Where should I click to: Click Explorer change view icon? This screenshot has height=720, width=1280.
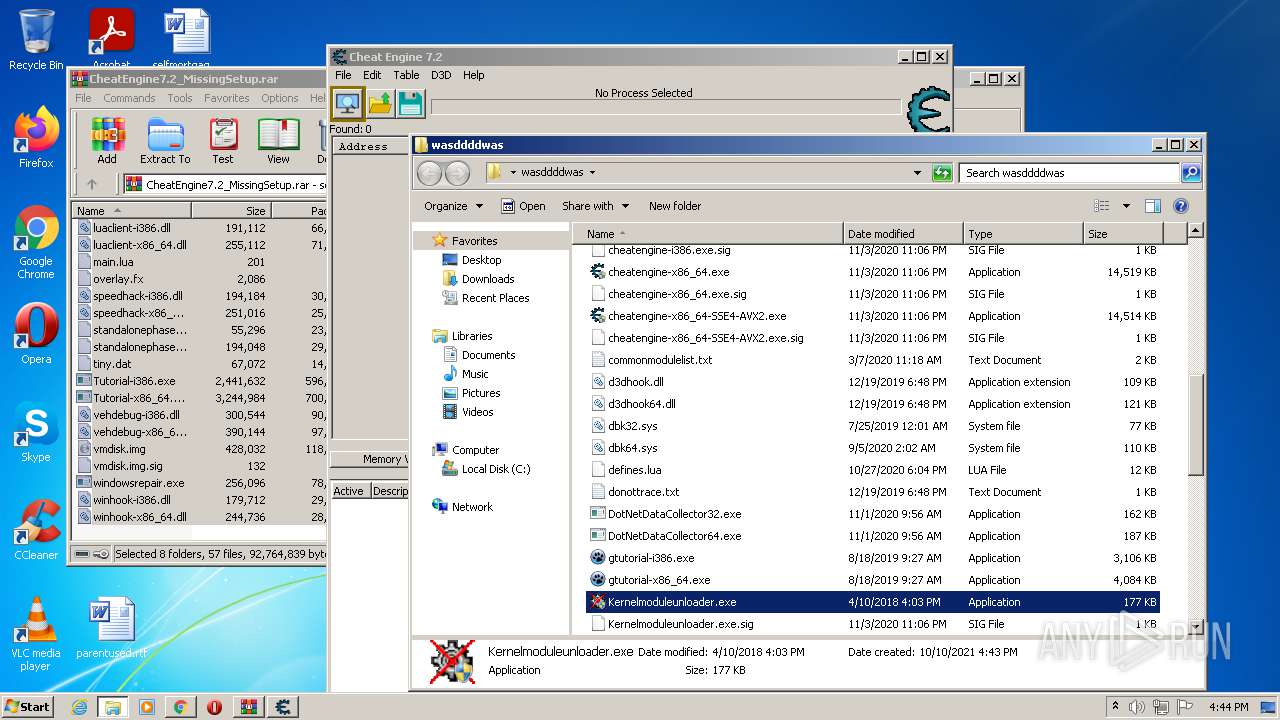(x=1101, y=206)
